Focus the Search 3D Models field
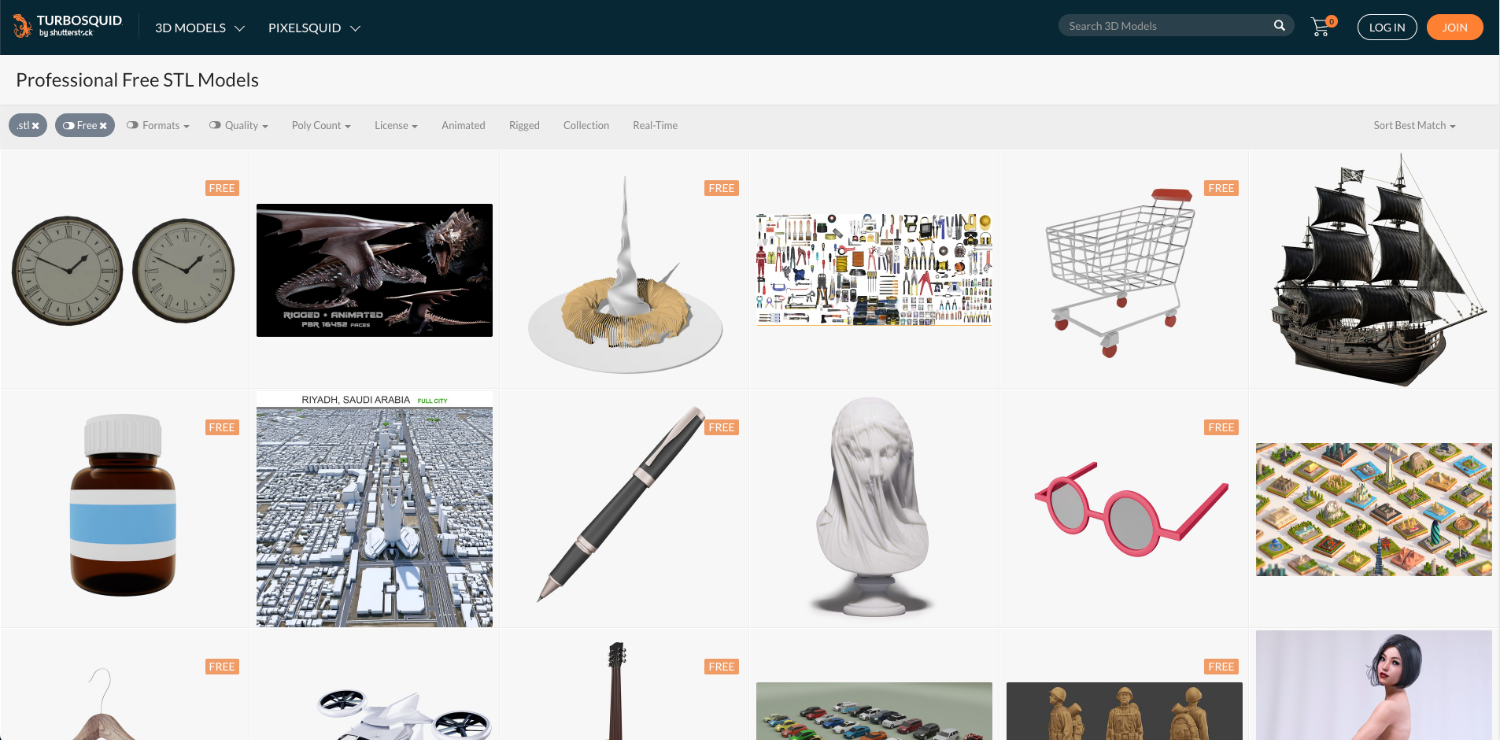1500x740 pixels. (x=1166, y=26)
